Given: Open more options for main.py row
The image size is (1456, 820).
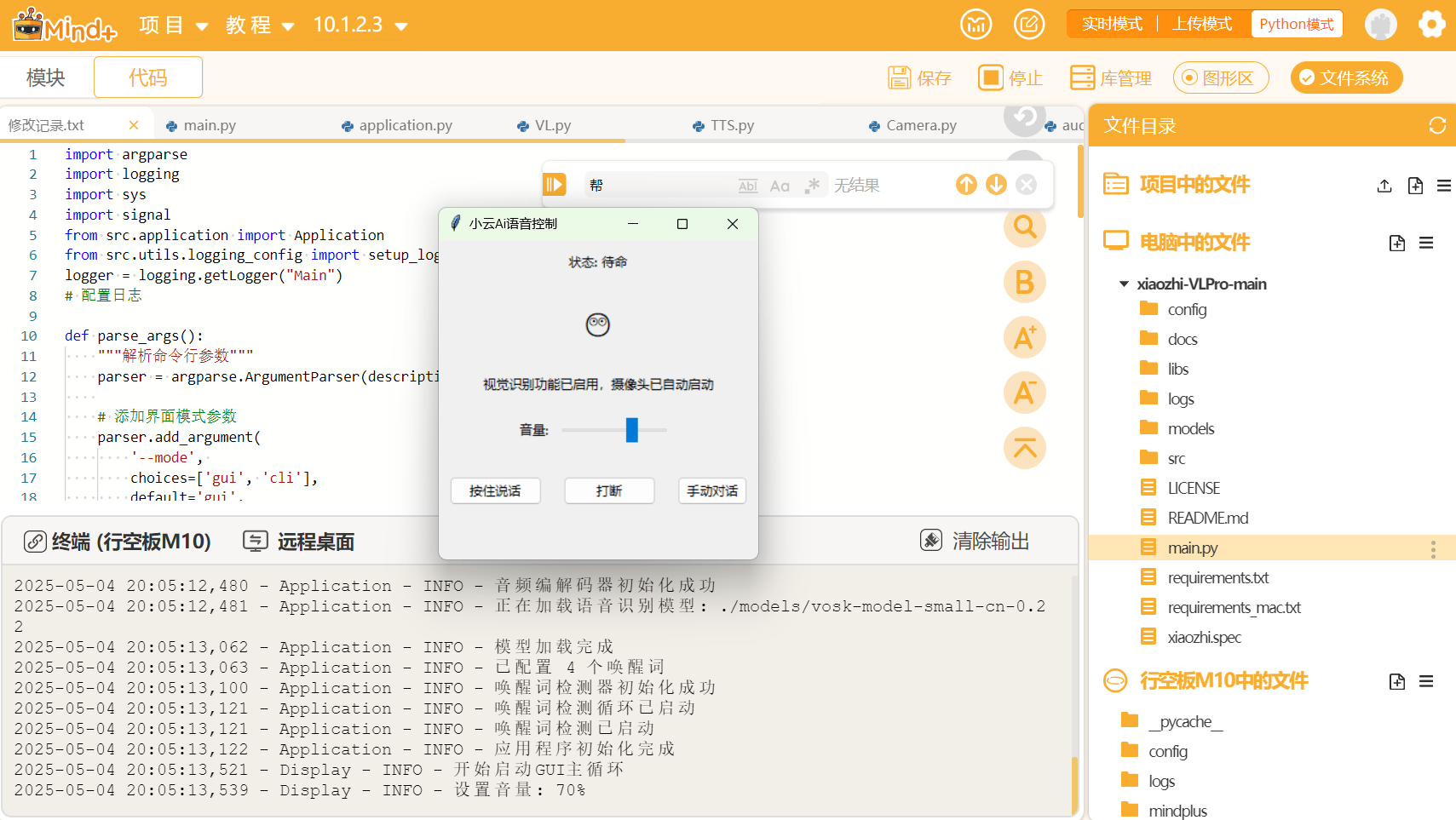Looking at the screenshot, I should pyautogui.click(x=1433, y=549).
